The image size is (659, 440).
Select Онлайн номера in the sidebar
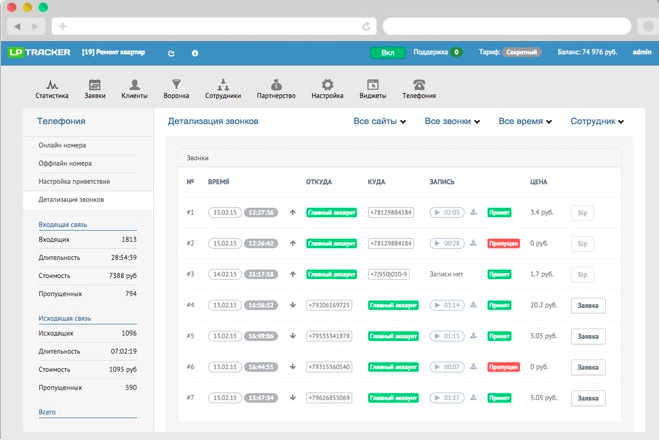[64, 145]
